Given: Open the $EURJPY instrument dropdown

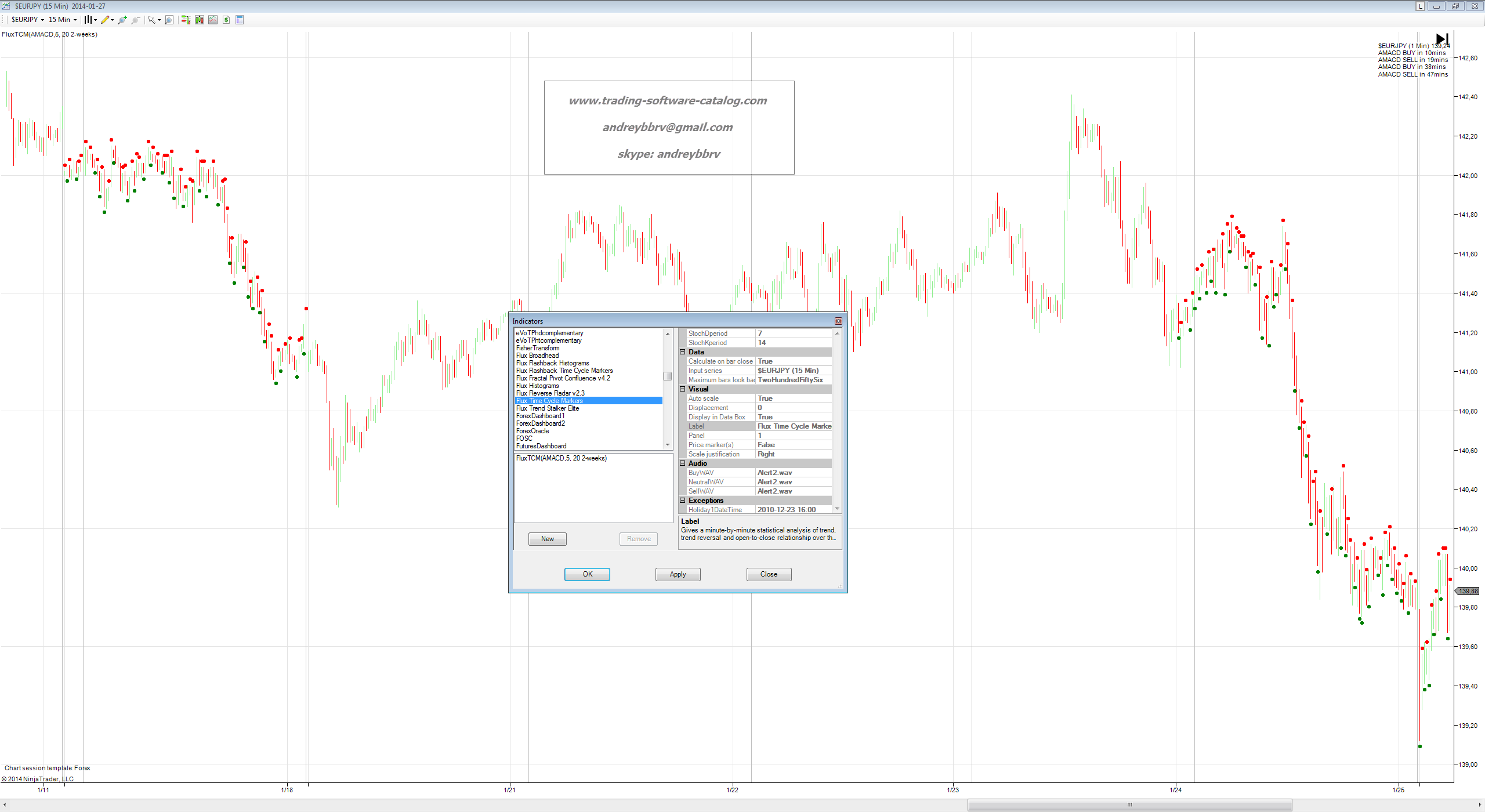Looking at the screenshot, I should pos(27,20).
